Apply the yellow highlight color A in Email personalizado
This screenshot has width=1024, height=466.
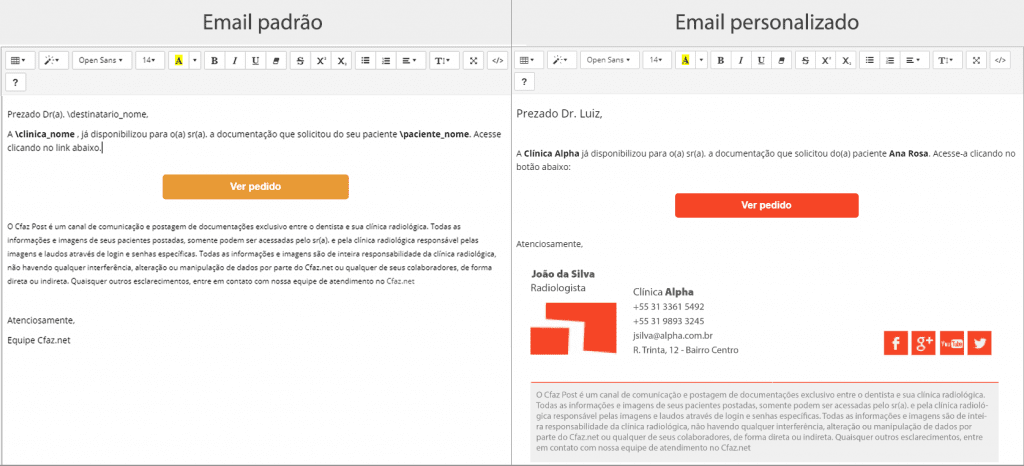click(686, 60)
